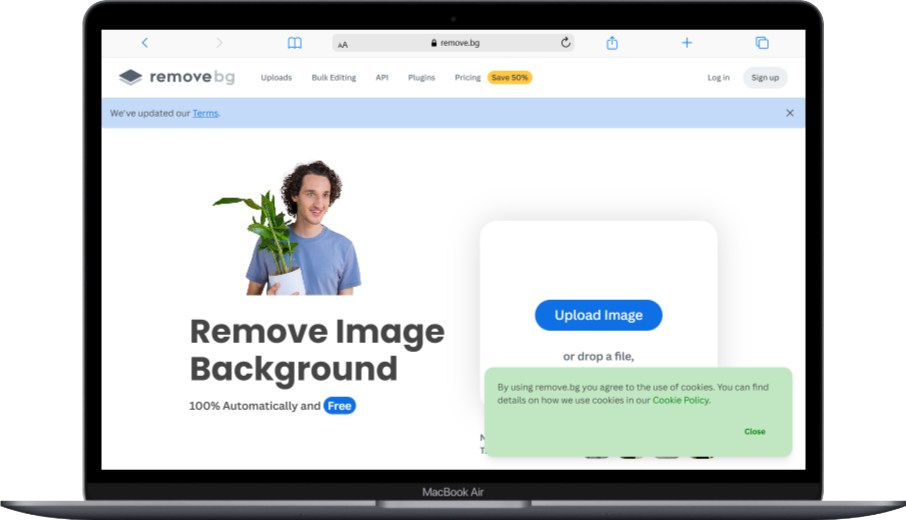
Task: Click the remove.bg address bar
Action: click(x=453, y=43)
